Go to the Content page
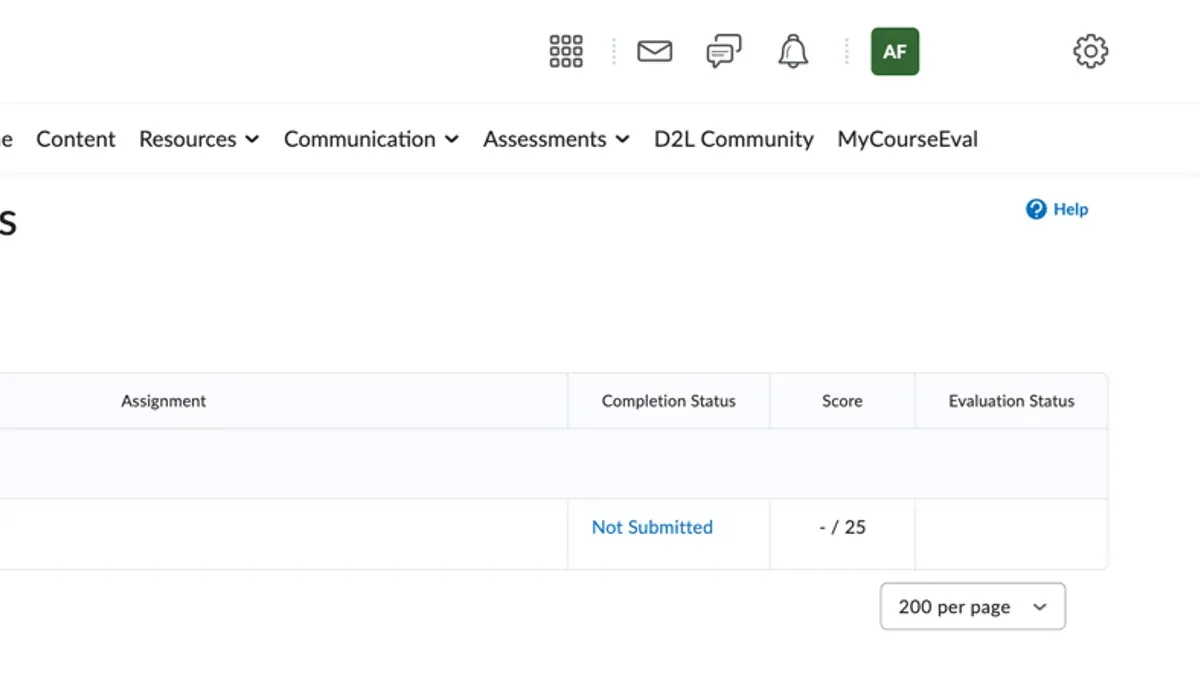This screenshot has width=1200, height=675. 76,139
